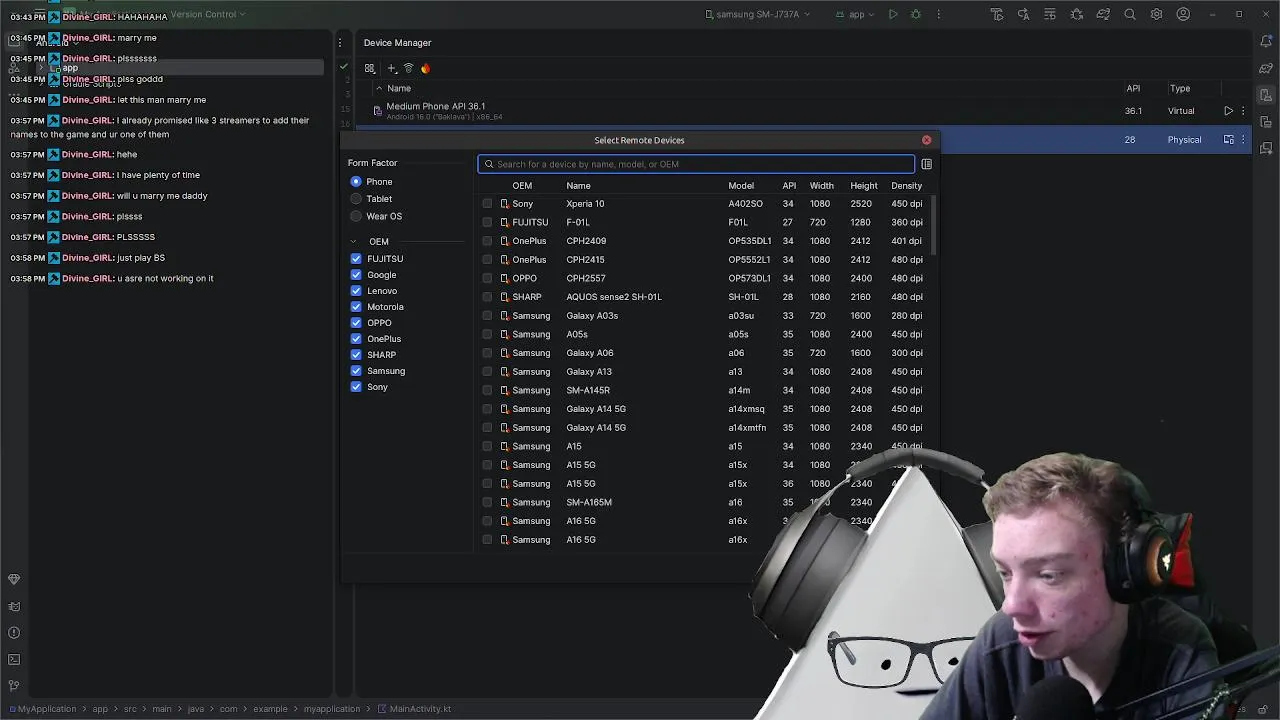Click the Firebase flame icon in Device Manager
Screen dimensions: 1280x720
(x=425, y=68)
